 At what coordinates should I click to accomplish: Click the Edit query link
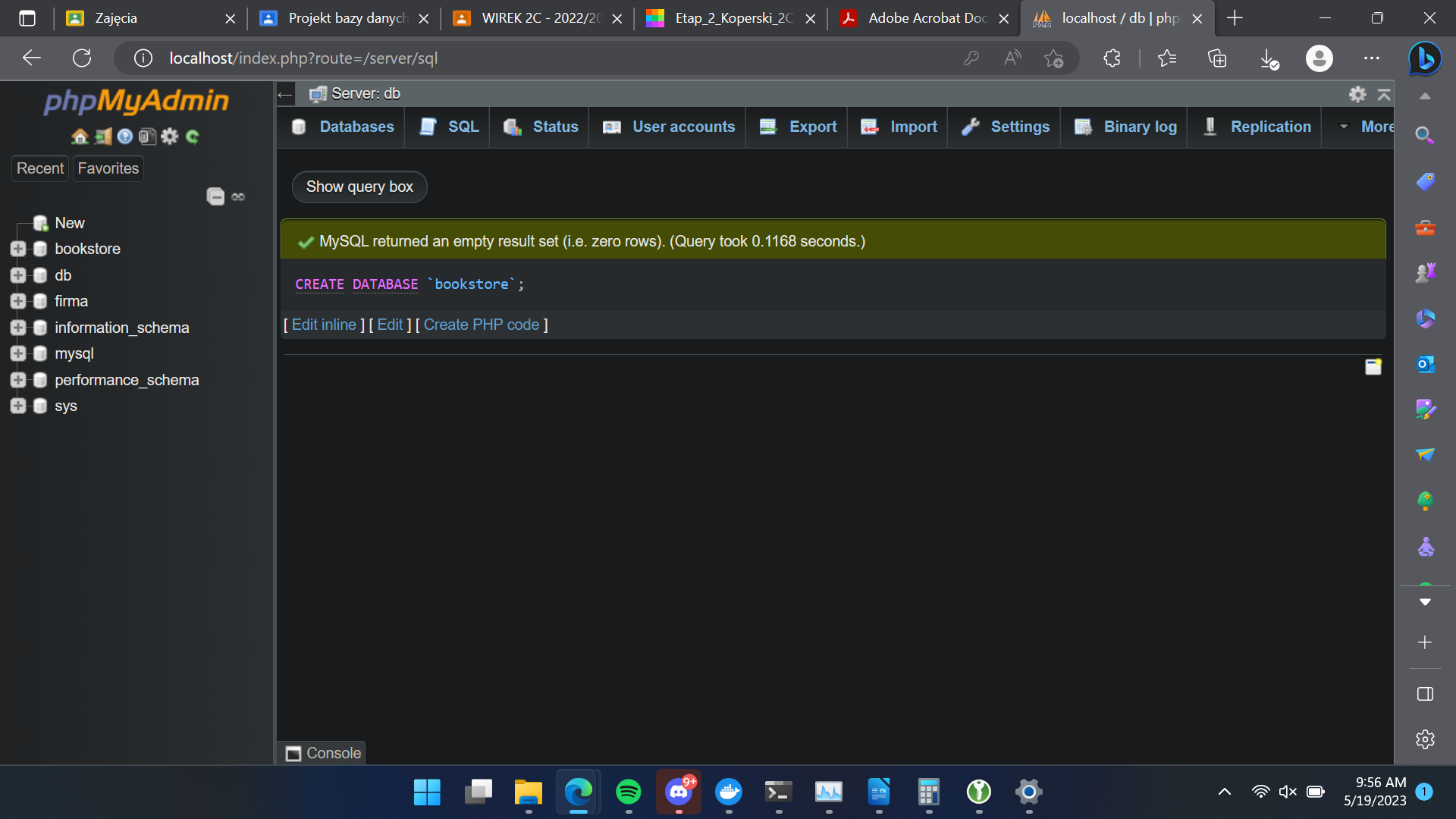[390, 325]
